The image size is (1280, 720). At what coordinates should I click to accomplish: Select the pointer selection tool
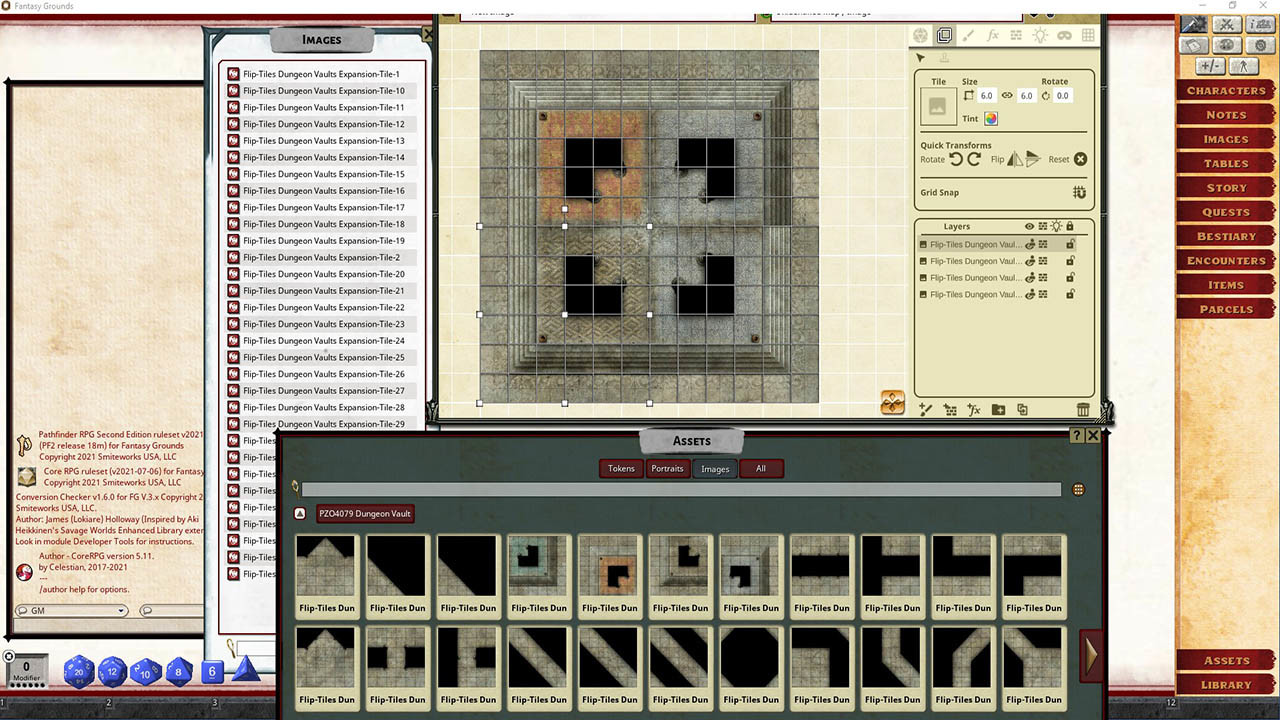point(920,57)
